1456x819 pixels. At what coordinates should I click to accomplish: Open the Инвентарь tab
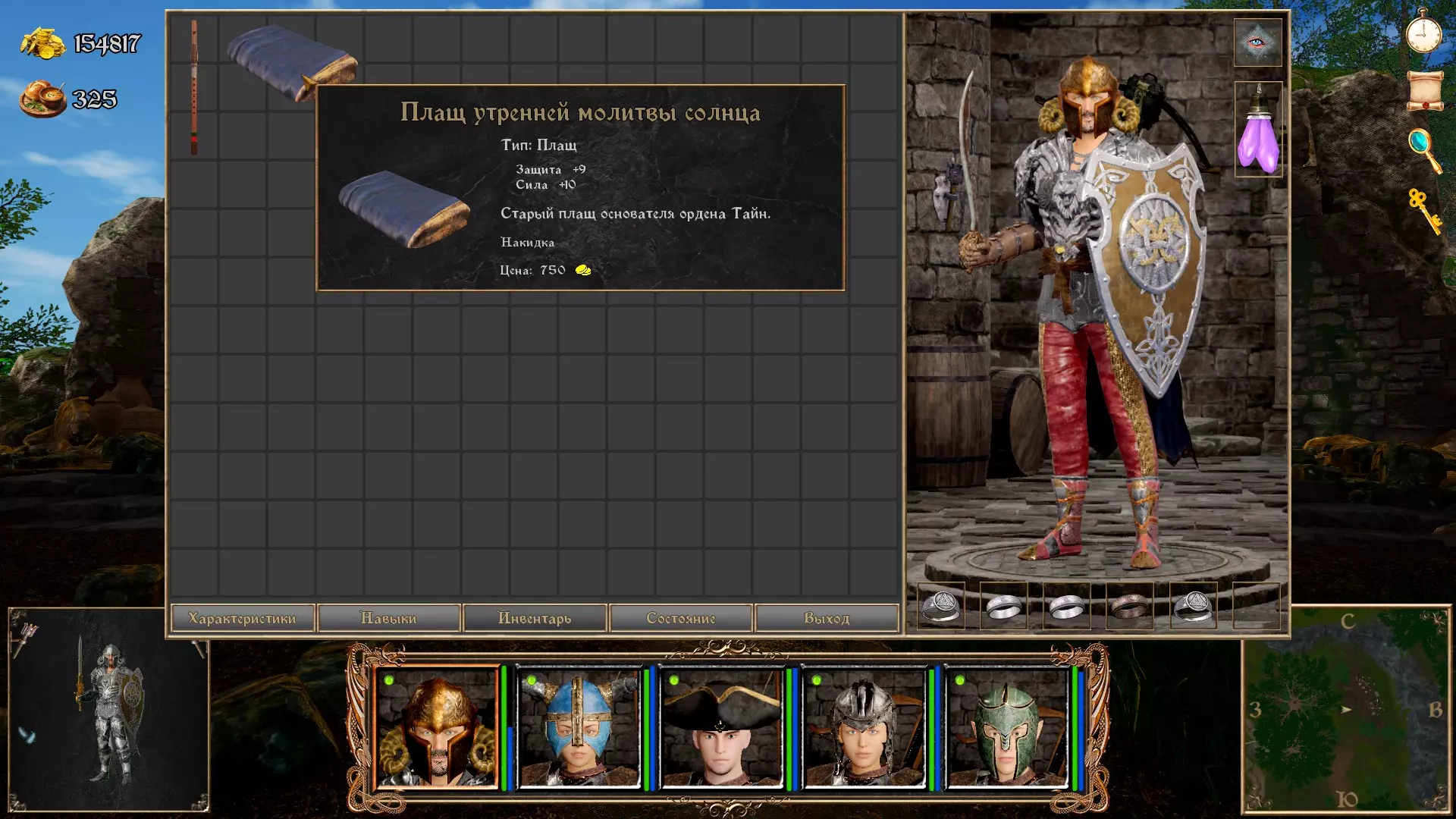pos(535,618)
